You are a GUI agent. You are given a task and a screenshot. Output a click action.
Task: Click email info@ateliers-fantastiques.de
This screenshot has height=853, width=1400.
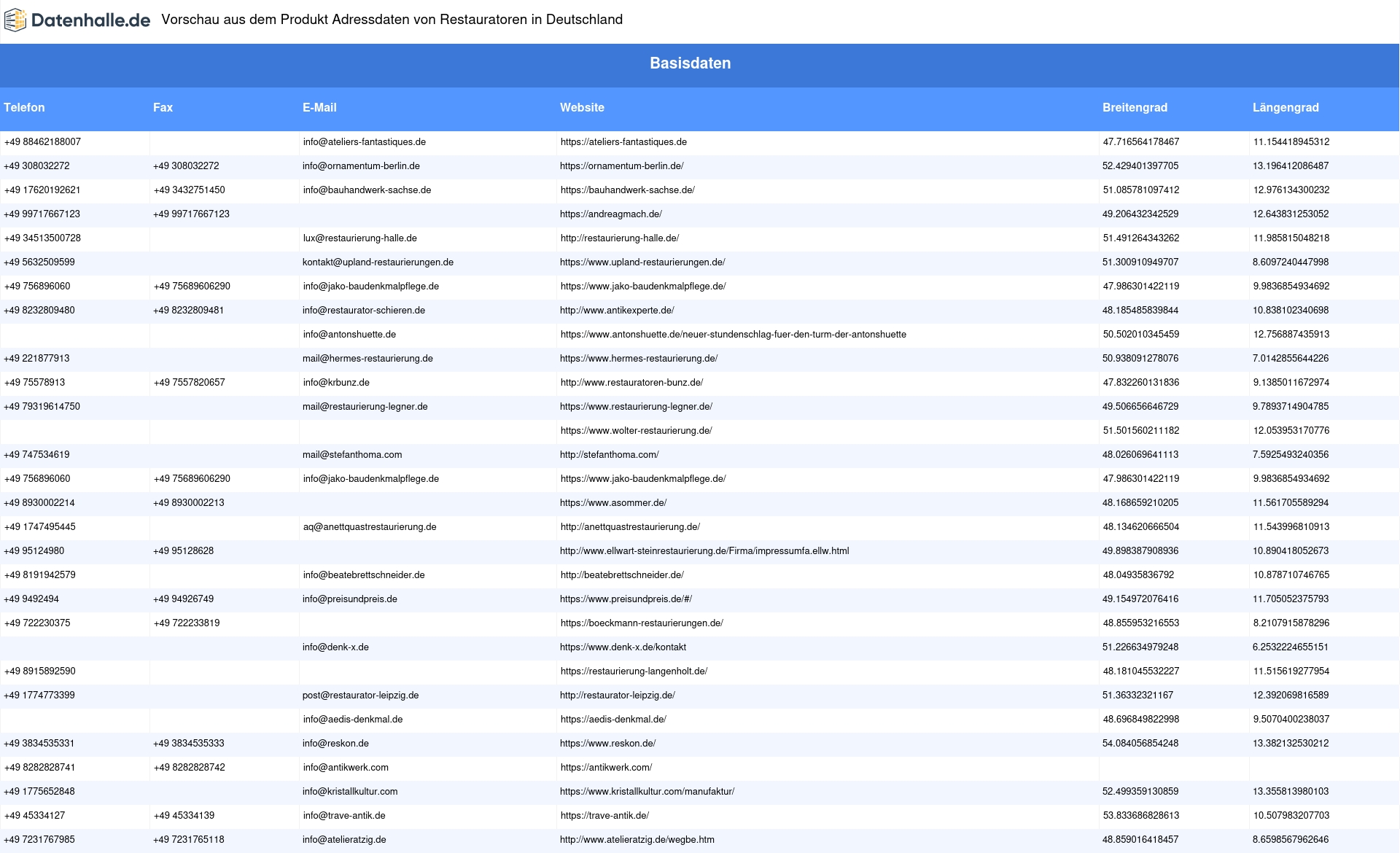click(365, 142)
